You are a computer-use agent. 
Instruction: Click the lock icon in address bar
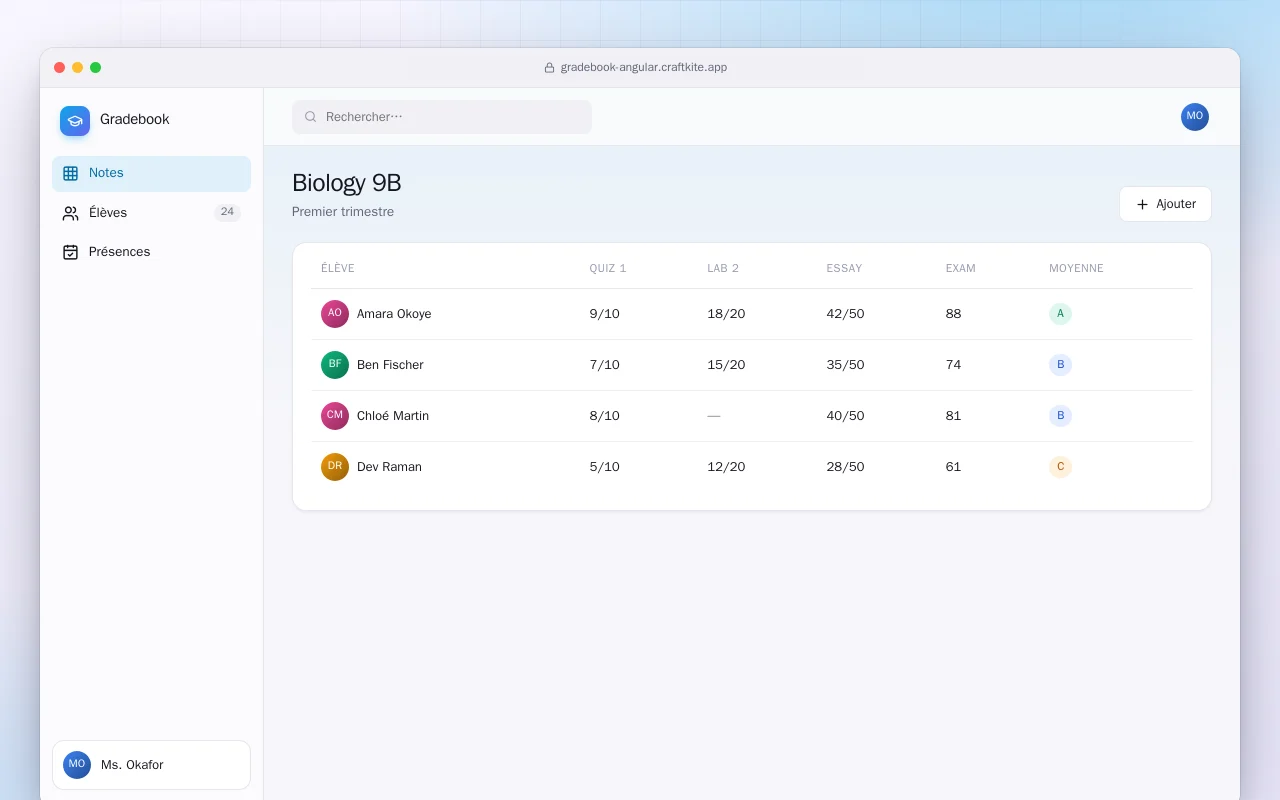pos(549,68)
